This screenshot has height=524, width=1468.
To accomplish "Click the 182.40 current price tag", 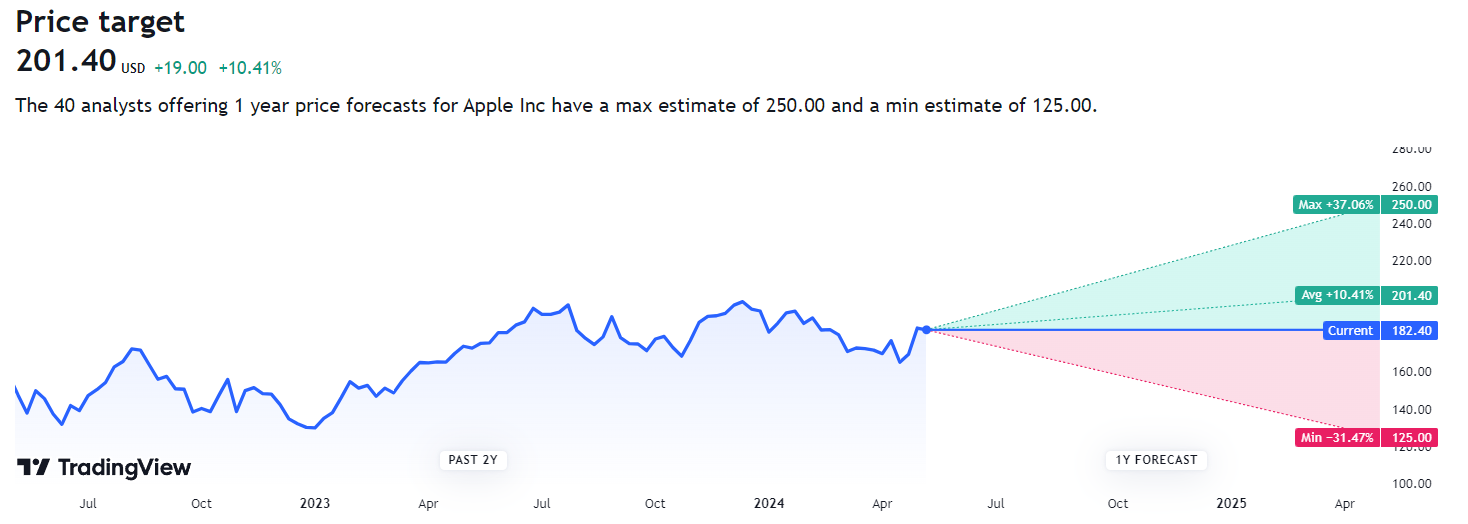I will pos(1408,331).
